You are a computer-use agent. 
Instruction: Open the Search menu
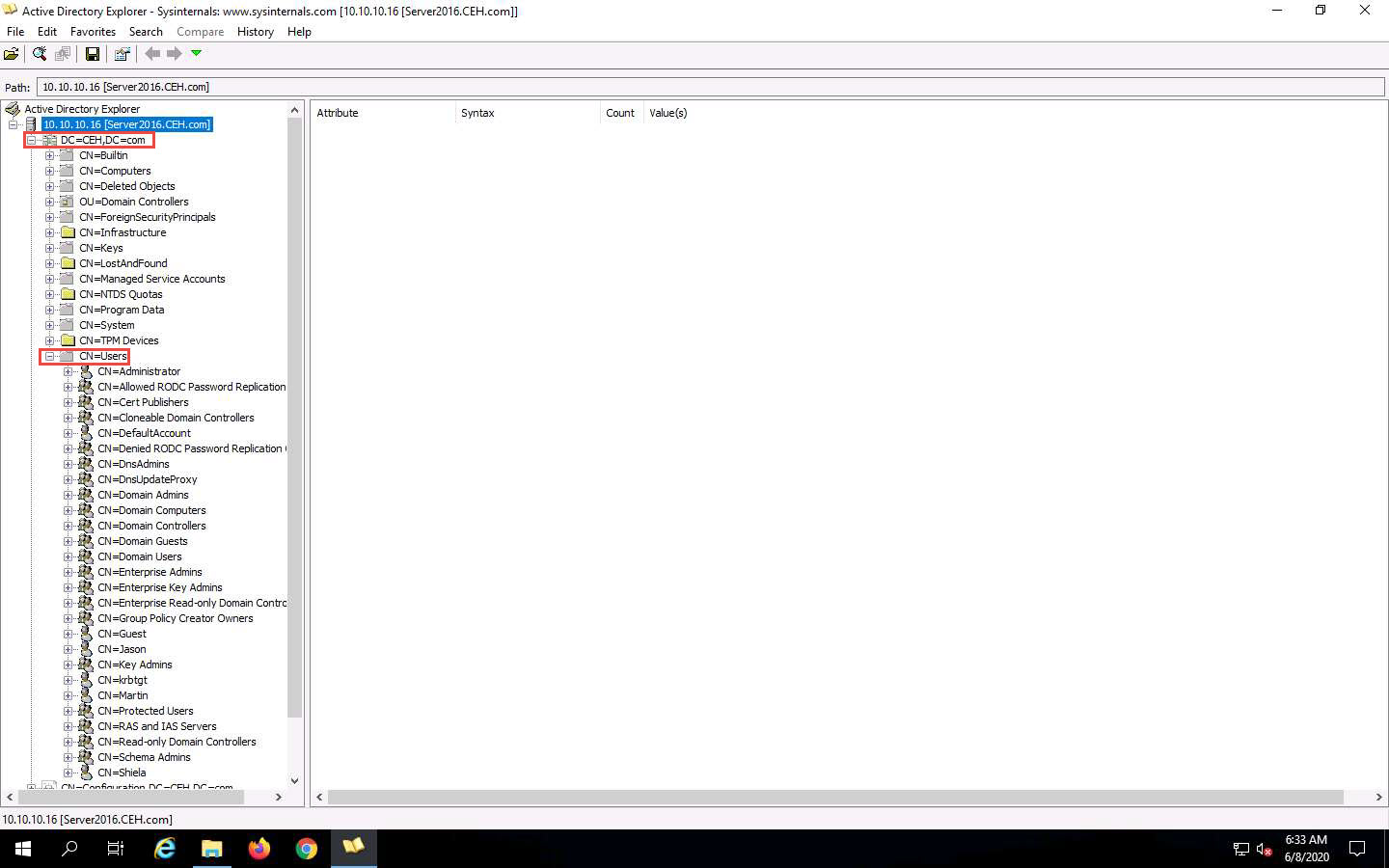tap(146, 32)
